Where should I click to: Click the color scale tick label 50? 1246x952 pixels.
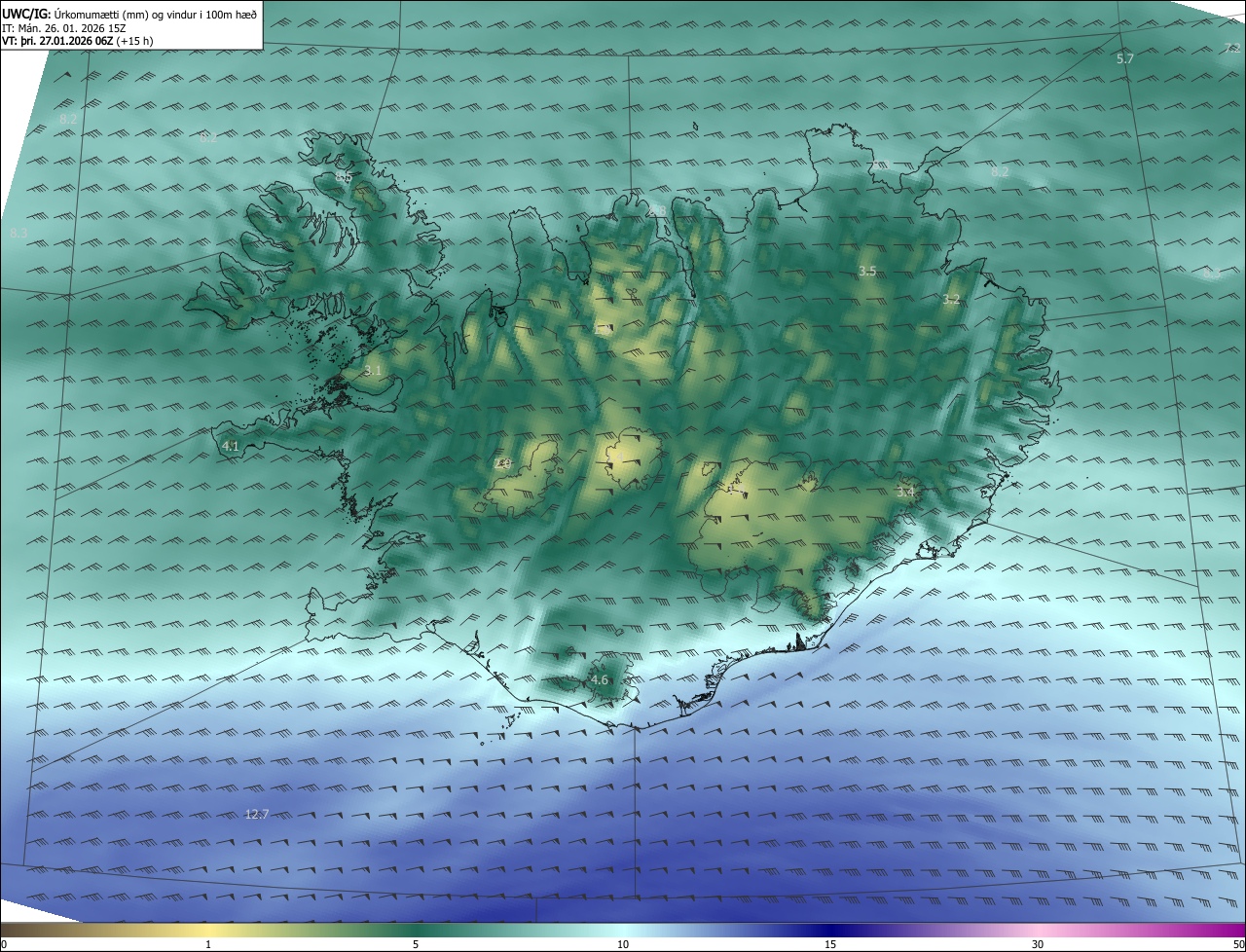1238,944
